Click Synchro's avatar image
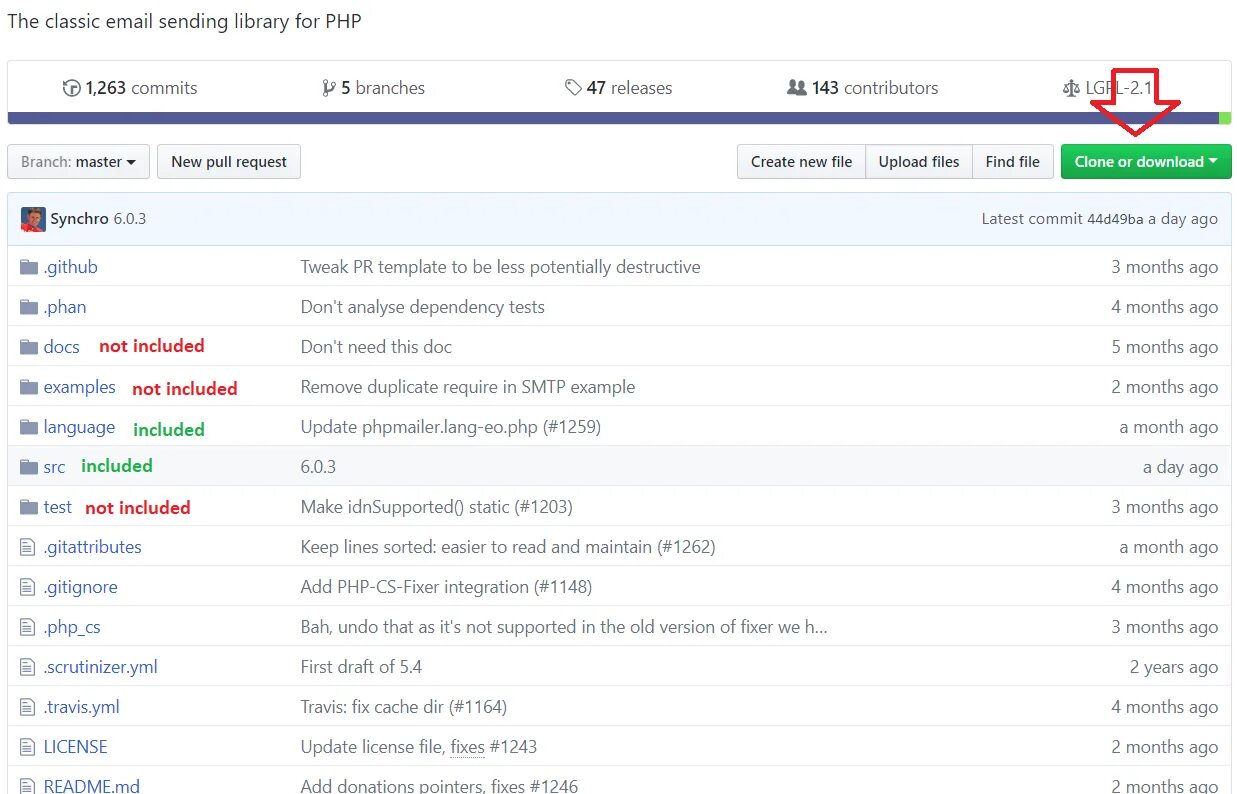This screenshot has width=1237, height=794. tap(33, 219)
